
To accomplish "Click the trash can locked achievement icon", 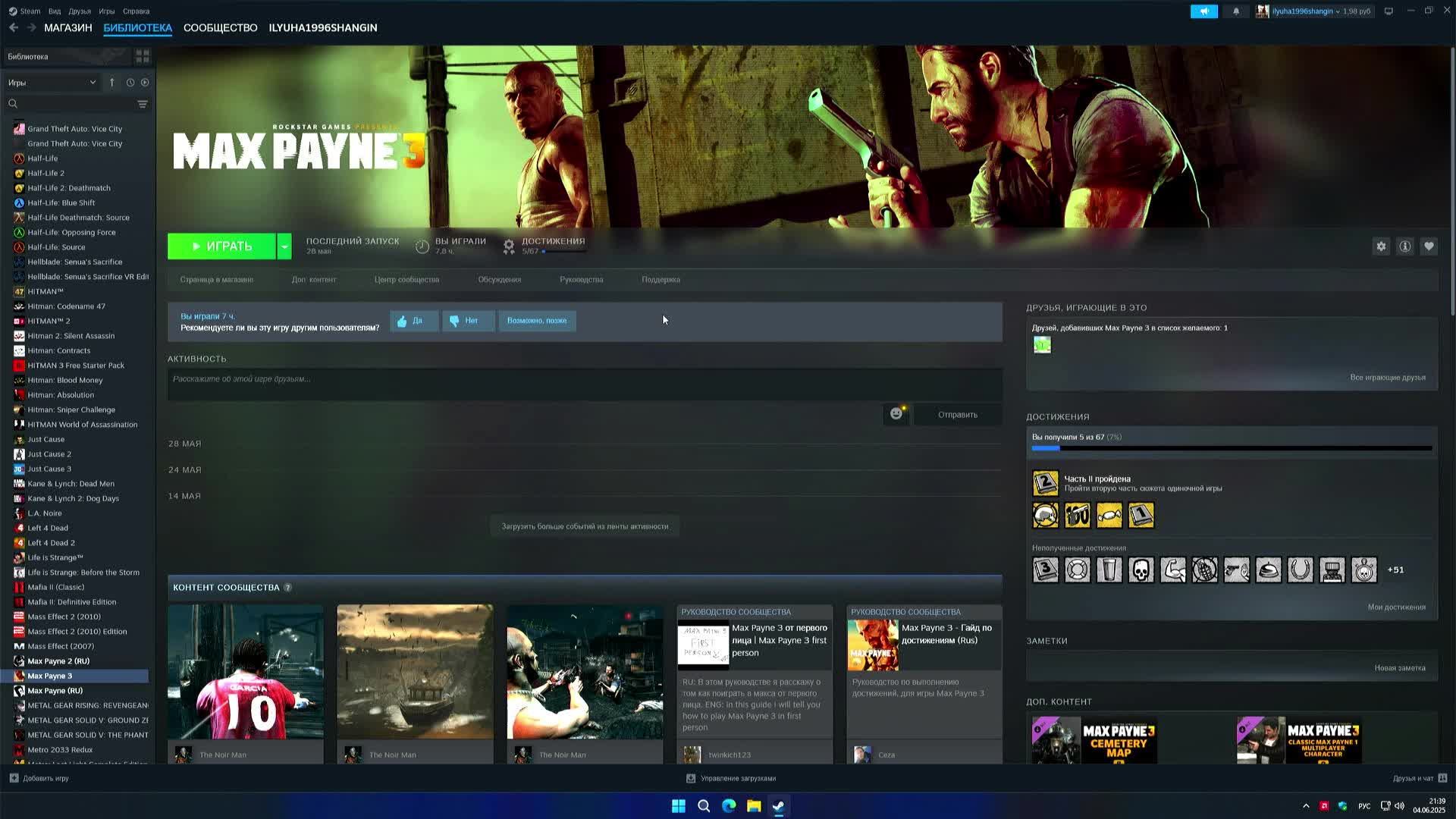I will [1109, 570].
